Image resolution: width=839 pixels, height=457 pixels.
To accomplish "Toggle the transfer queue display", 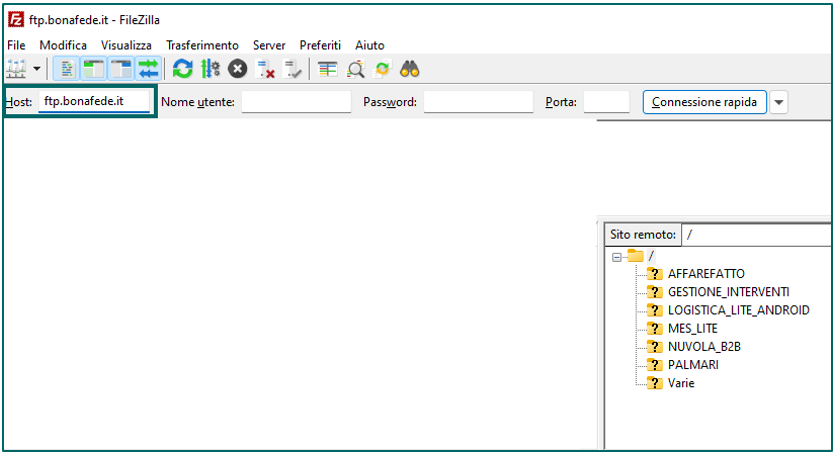I will pos(148,70).
